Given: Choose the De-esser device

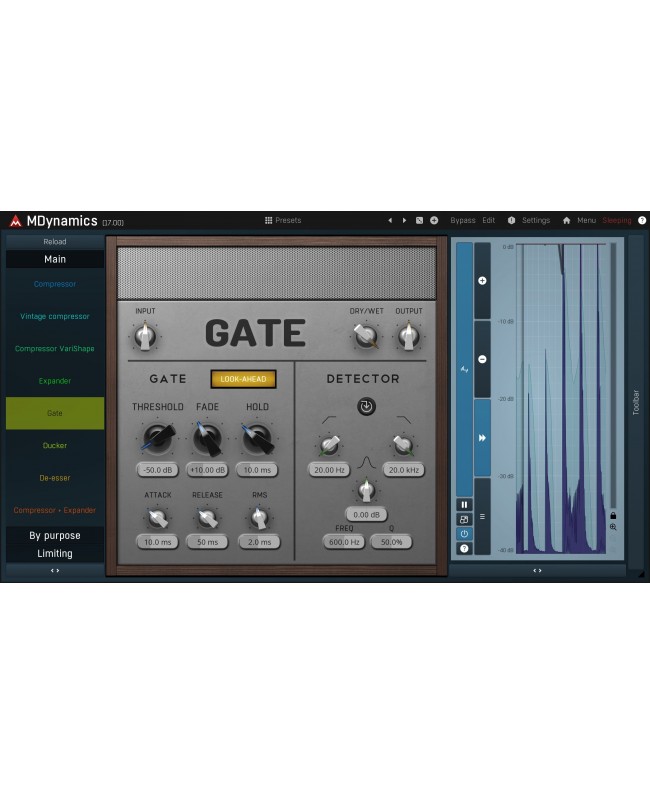Looking at the screenshot, I should click(55, 478).
